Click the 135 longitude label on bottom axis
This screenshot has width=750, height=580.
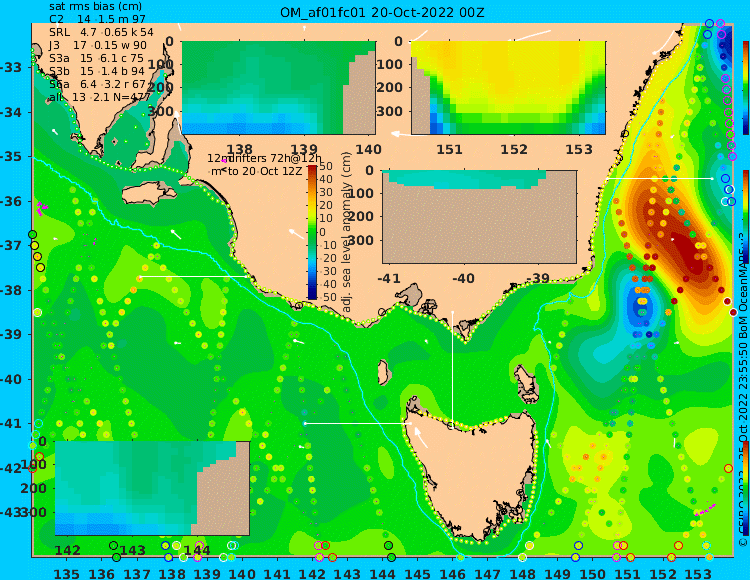66,573
